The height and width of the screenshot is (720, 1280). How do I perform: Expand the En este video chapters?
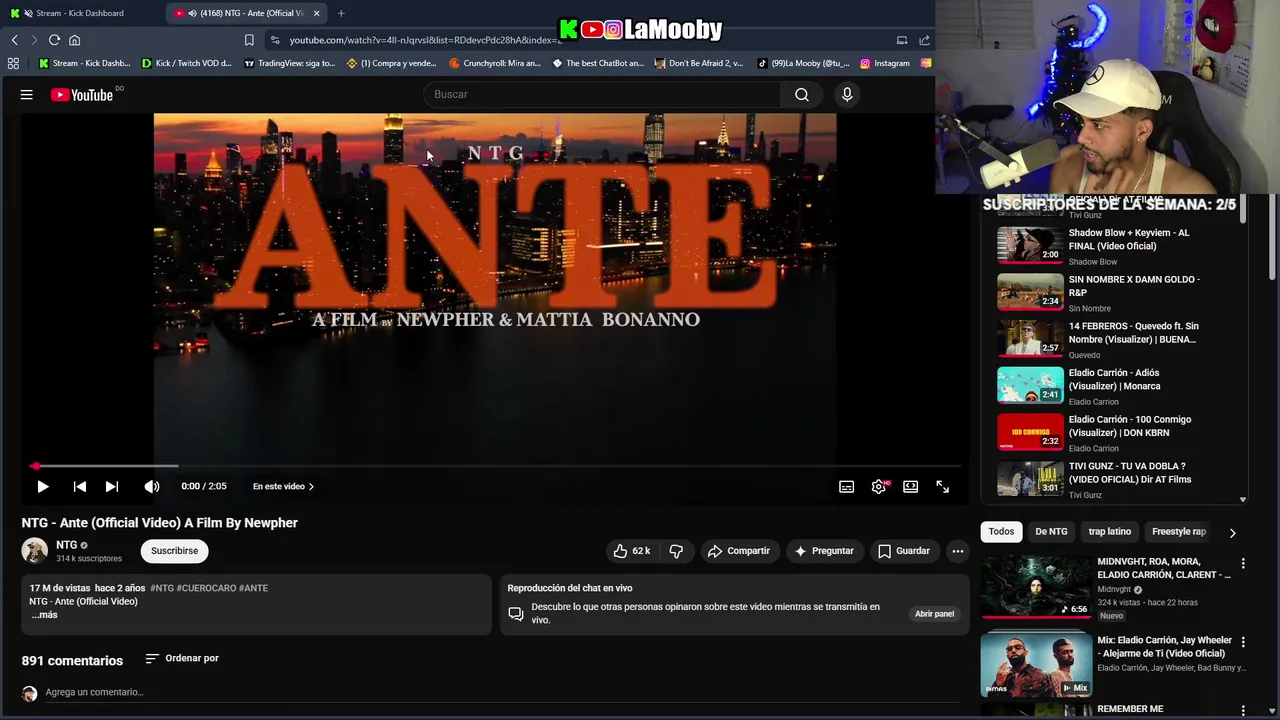pyautogui.click(x=283, y=486)
